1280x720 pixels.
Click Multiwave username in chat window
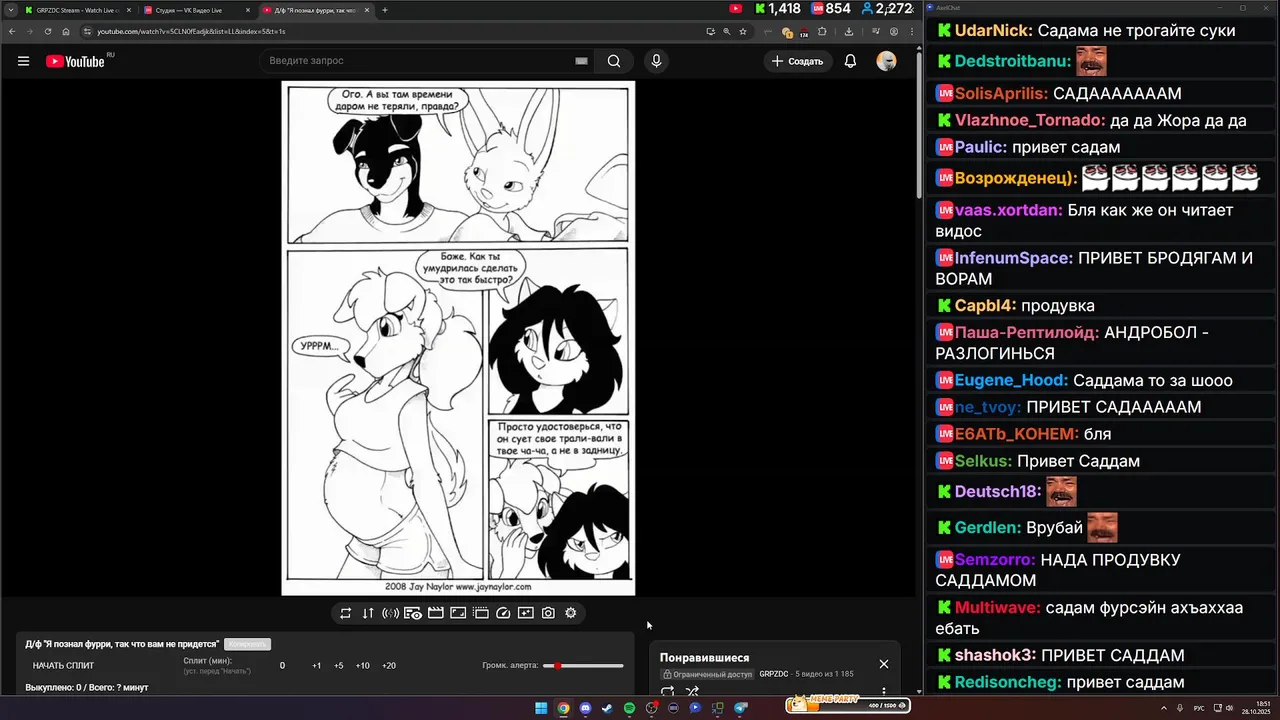point(998,608)
